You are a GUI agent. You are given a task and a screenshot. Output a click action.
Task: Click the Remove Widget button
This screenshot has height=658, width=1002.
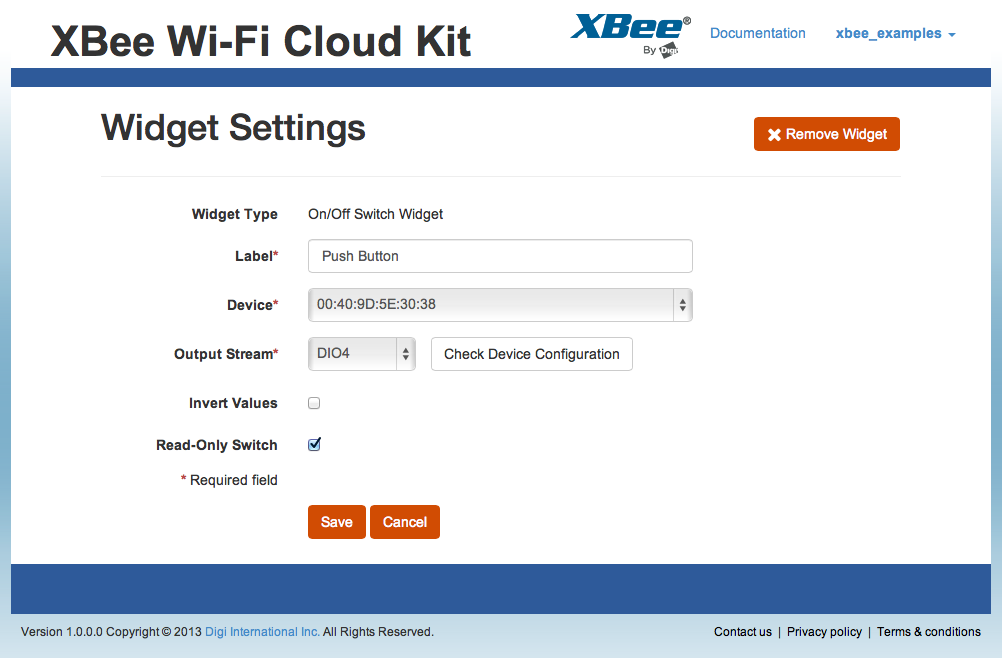coord(826,134)
